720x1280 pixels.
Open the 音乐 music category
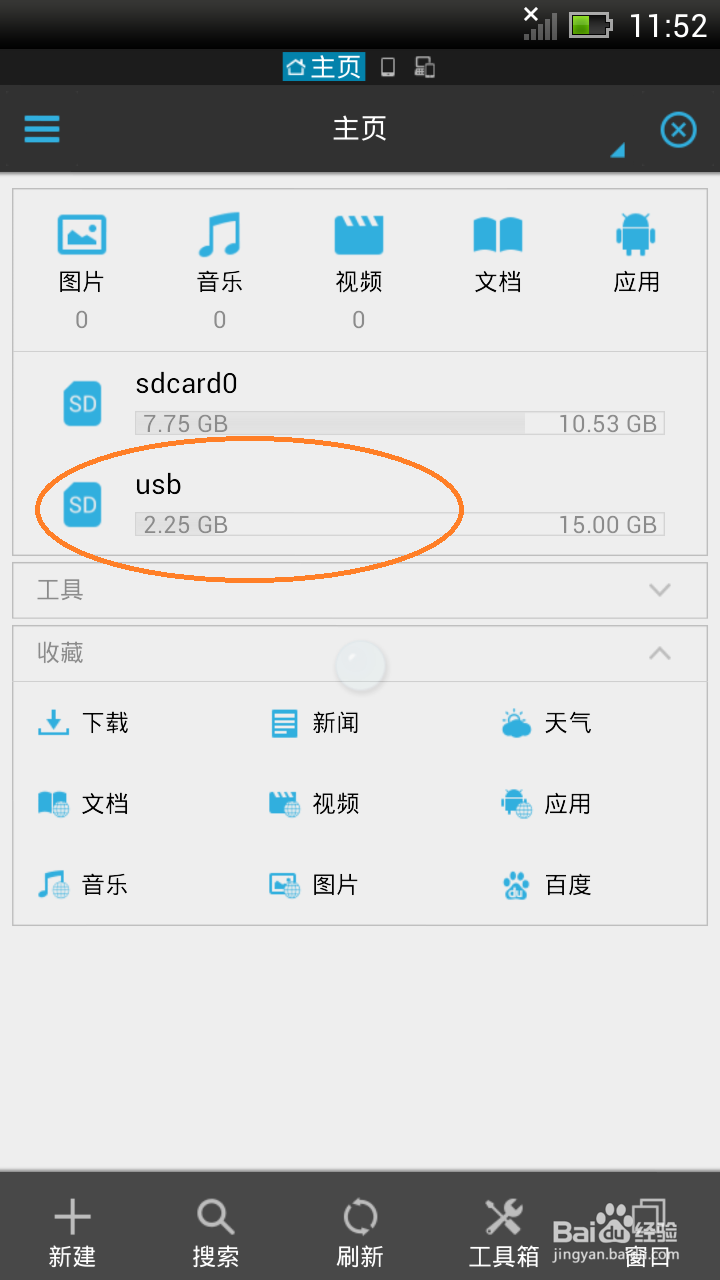click(x=220, y=256)
